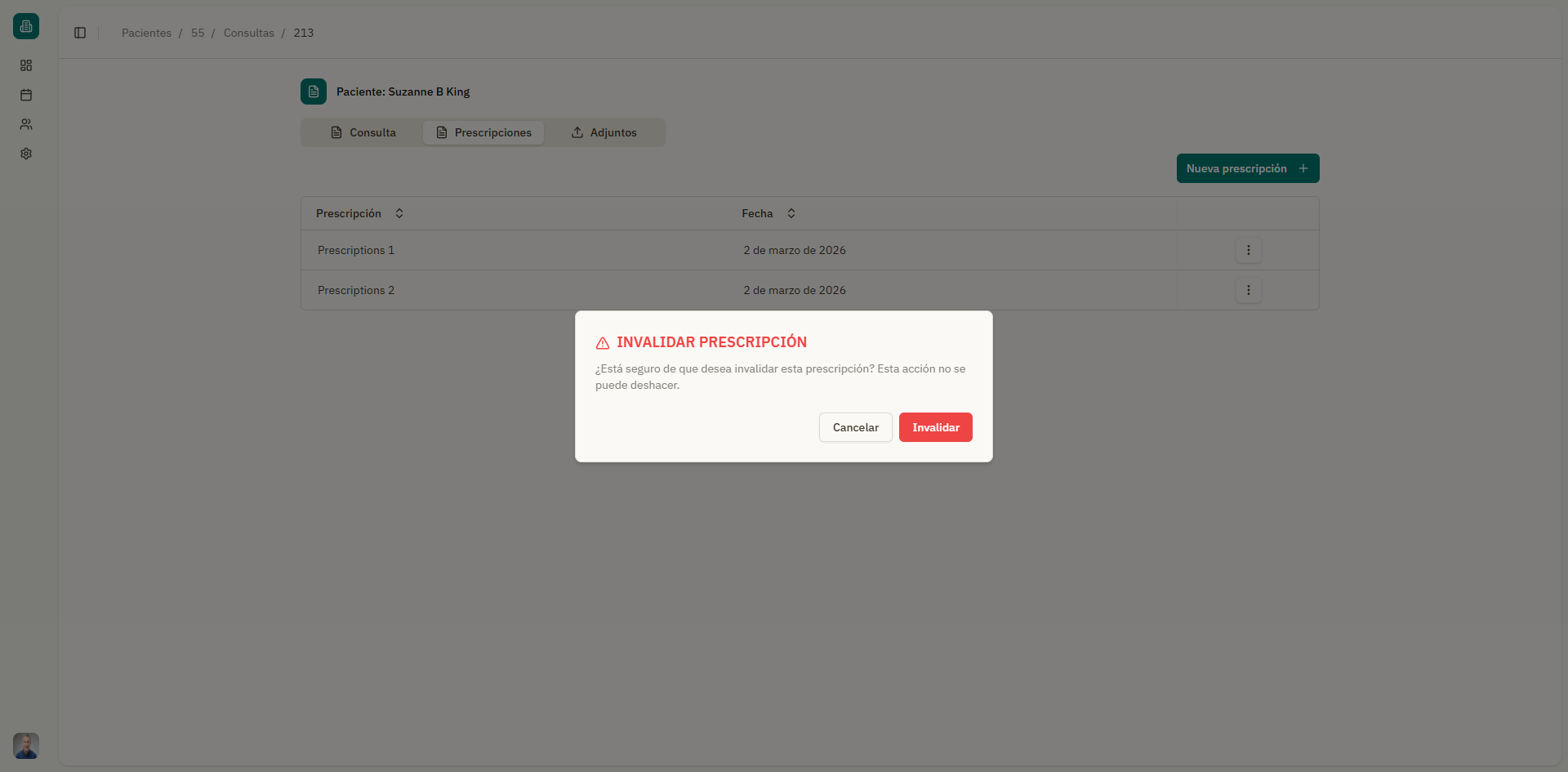1568x772 pixels.
Task: Open the patients people icon
Action: (x=26, y=124)
